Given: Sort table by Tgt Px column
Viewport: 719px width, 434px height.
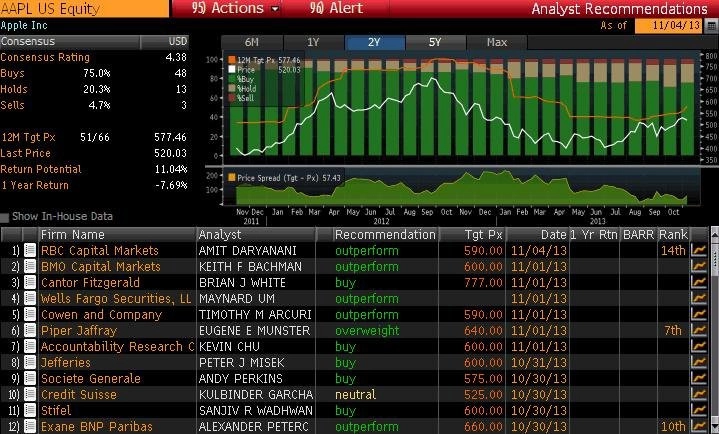Looking at the screenshot, I should 472,234.
